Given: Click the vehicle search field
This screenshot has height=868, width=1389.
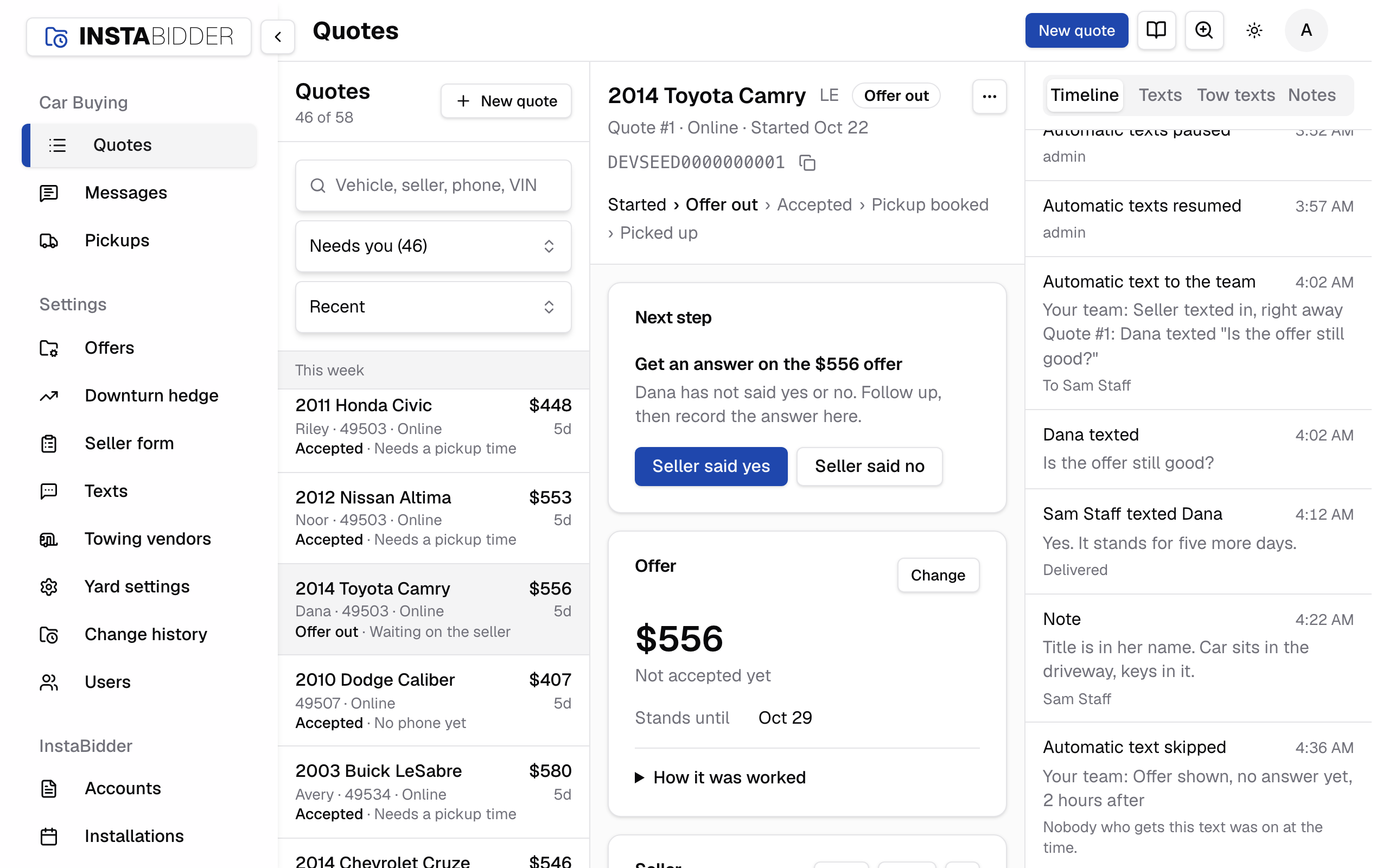Looking at the screenshot, I should pyautogui.click(x=433, y=186).
